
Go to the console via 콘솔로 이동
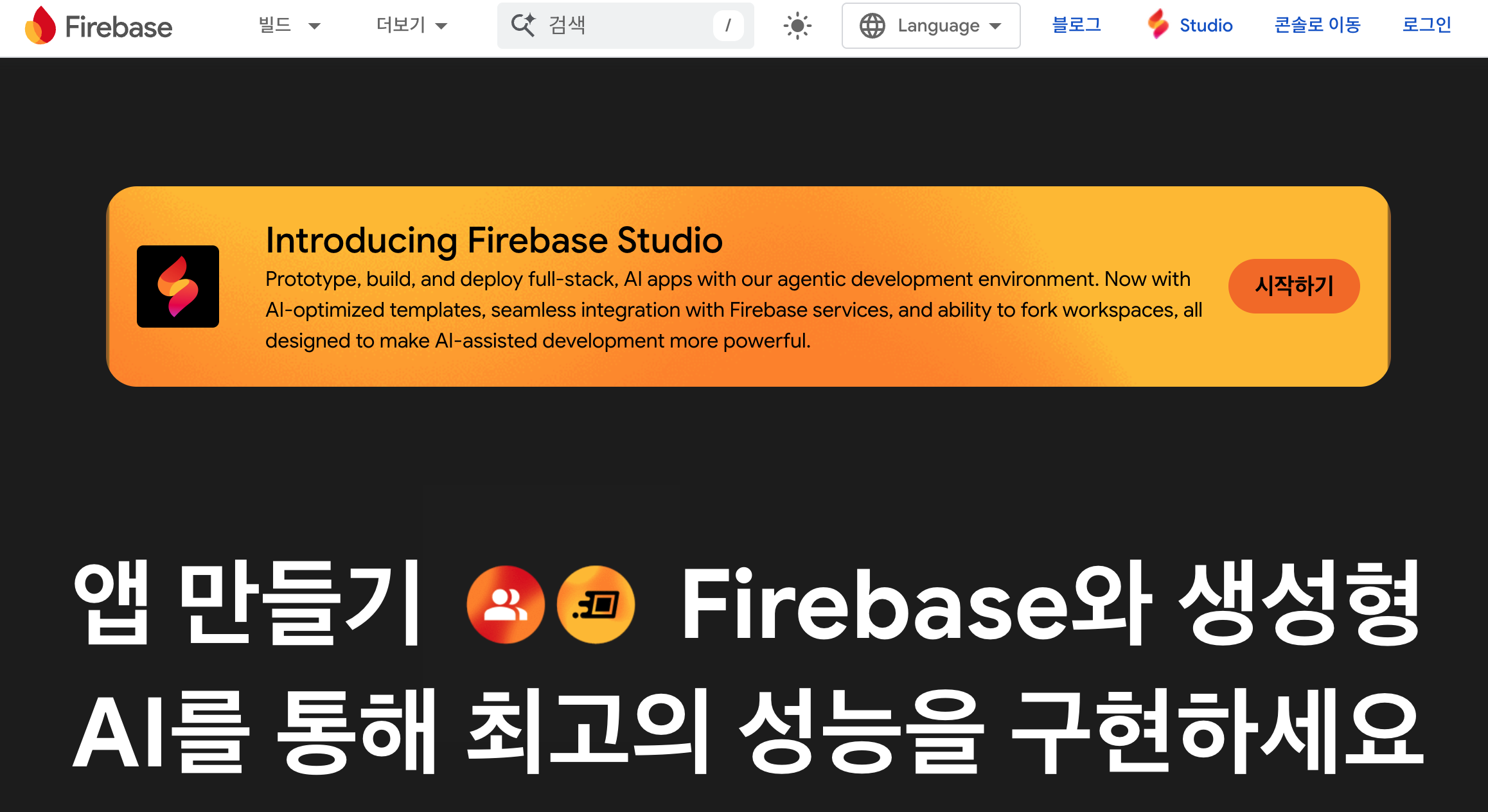tap(1317, 25)
